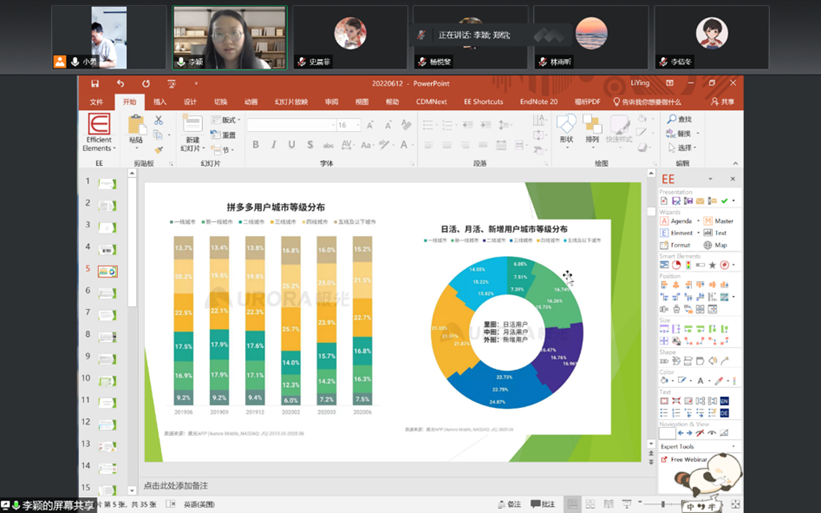Toggle Underline formatting in font group
Viewport: 821px width, 513px height.
coord(292,145)
